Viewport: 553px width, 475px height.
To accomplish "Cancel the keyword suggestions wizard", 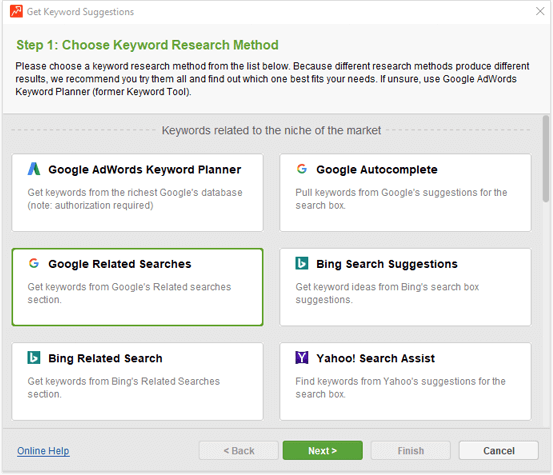I will point(499,451).
